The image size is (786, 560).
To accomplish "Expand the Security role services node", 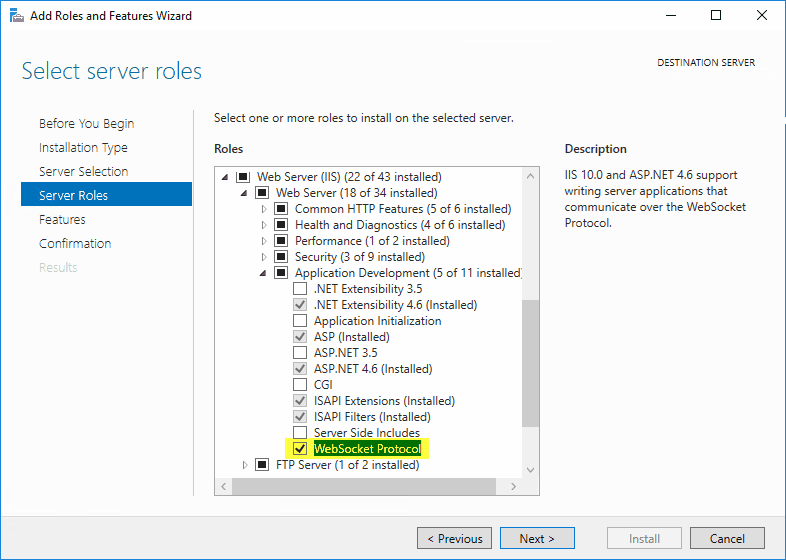I will [x=264, y=257].
